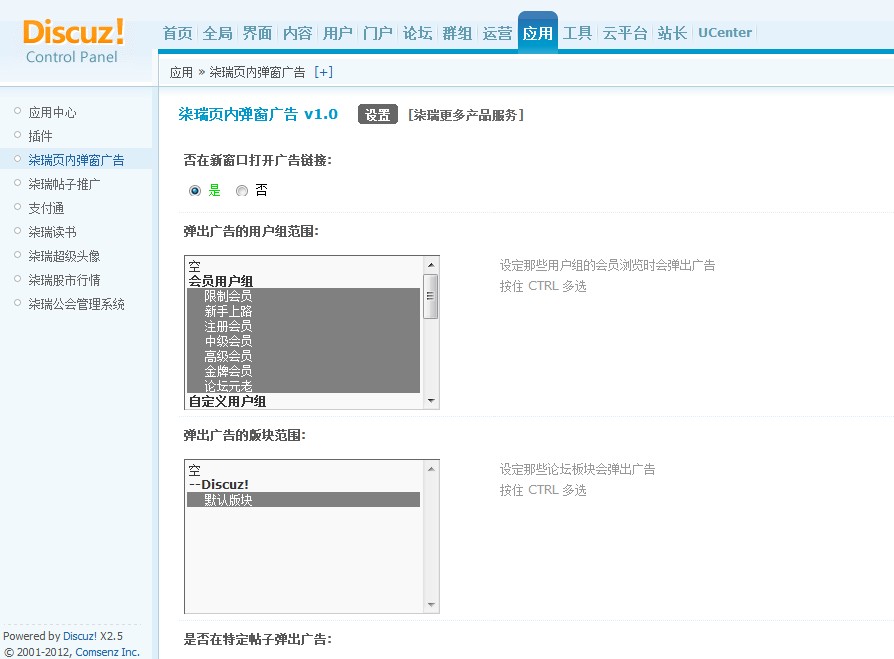Click the [+] add shortcut link
This screenshot has width=894, height=659.
323,72
